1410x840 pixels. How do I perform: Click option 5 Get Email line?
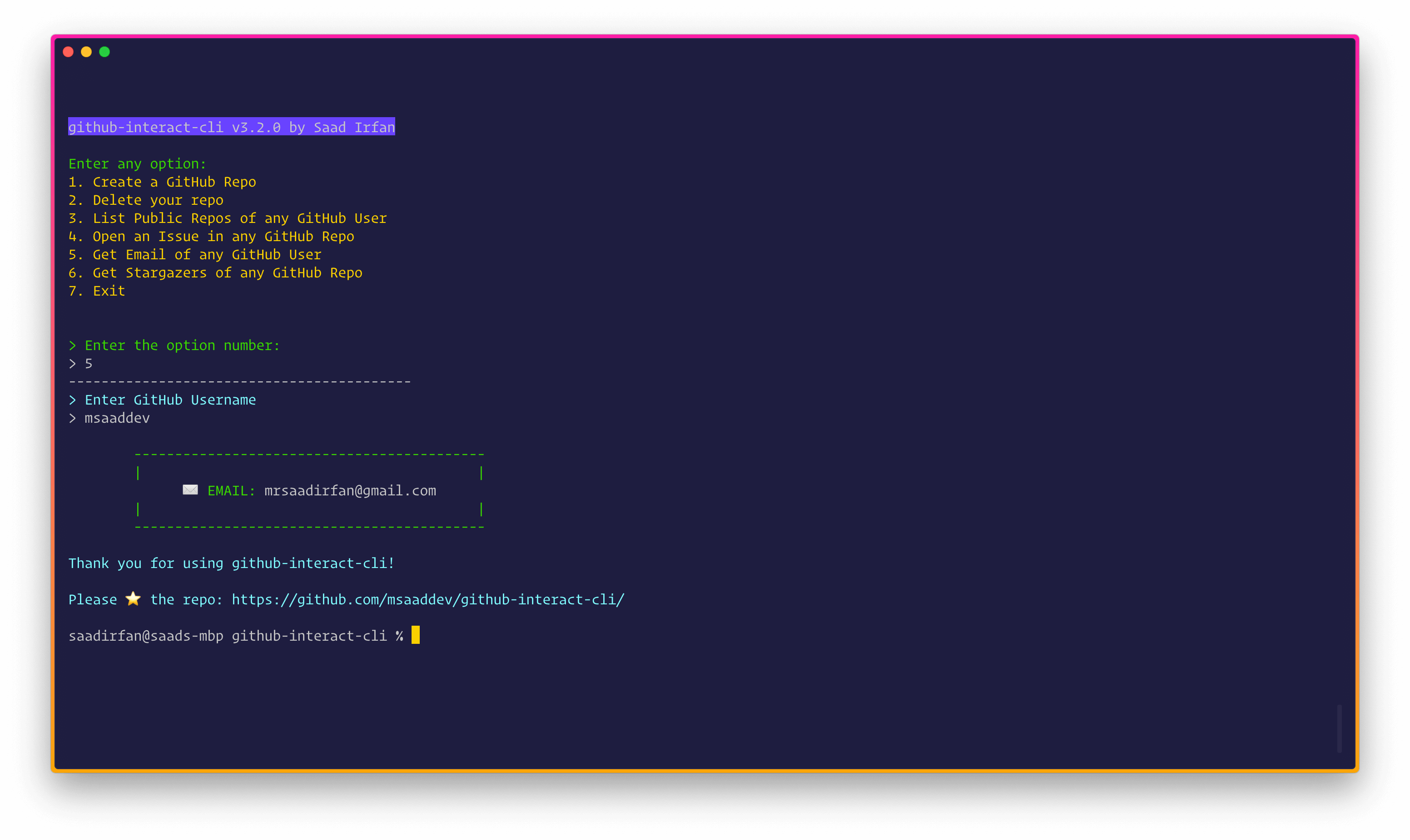click(194, 254)
